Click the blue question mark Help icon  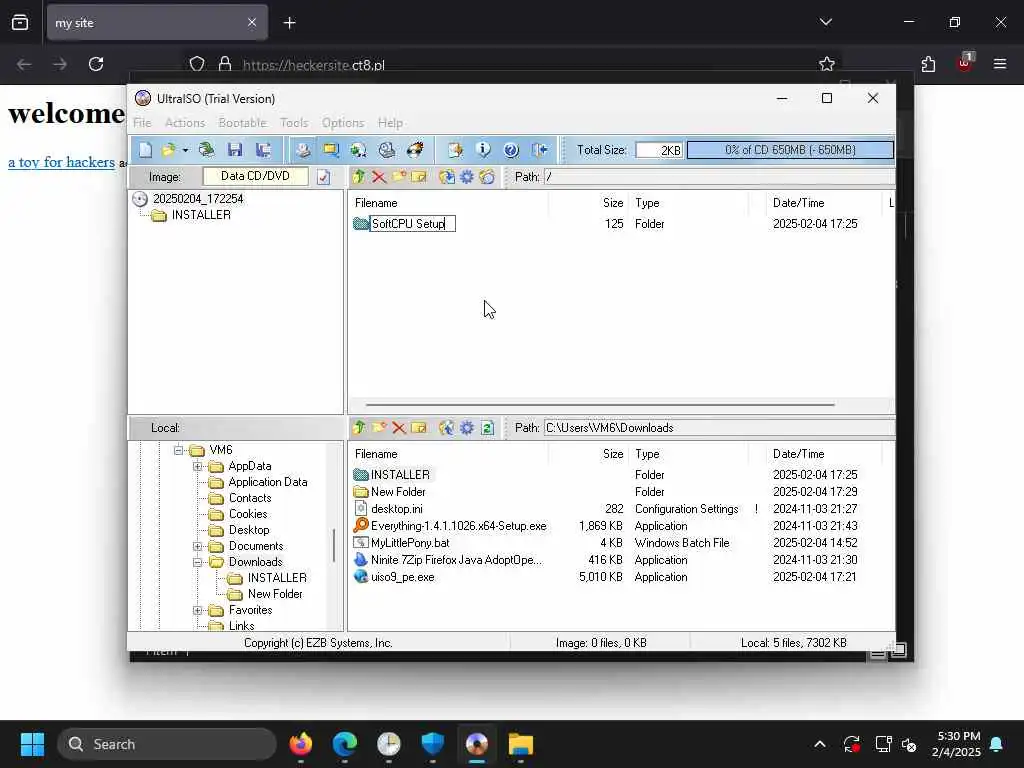coord(511,150)
